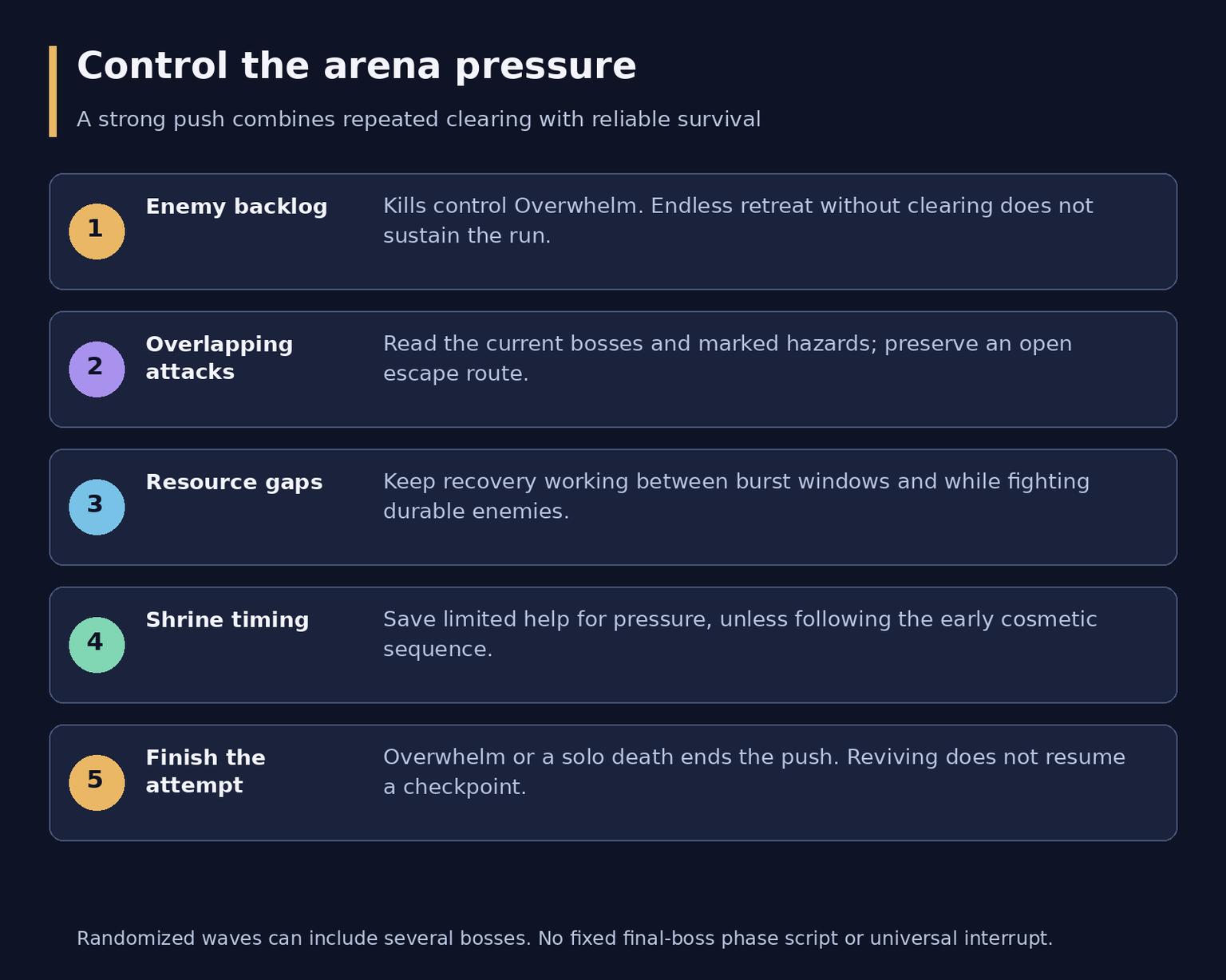
Task: Click the marked hazards escape route text
Action: 728,358
